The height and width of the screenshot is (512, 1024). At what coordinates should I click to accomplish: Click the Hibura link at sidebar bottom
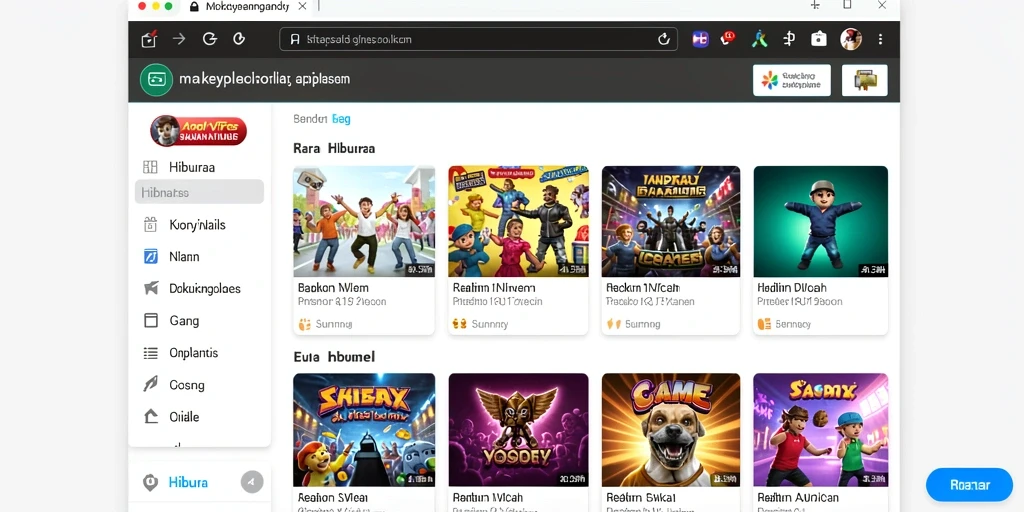tap(188, 483)
